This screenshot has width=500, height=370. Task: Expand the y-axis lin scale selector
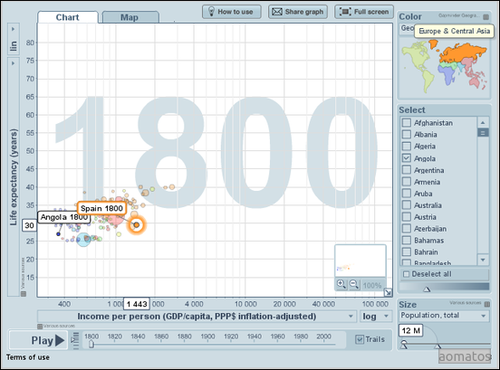(x=13, y=38)
